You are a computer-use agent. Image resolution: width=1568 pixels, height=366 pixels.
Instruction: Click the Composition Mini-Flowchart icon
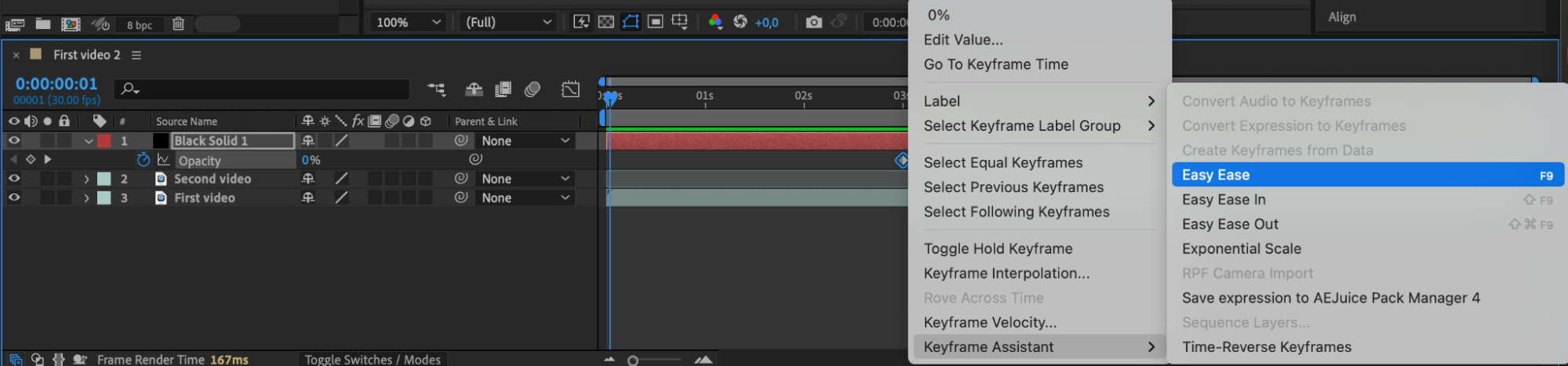click(x=436, y=89)
